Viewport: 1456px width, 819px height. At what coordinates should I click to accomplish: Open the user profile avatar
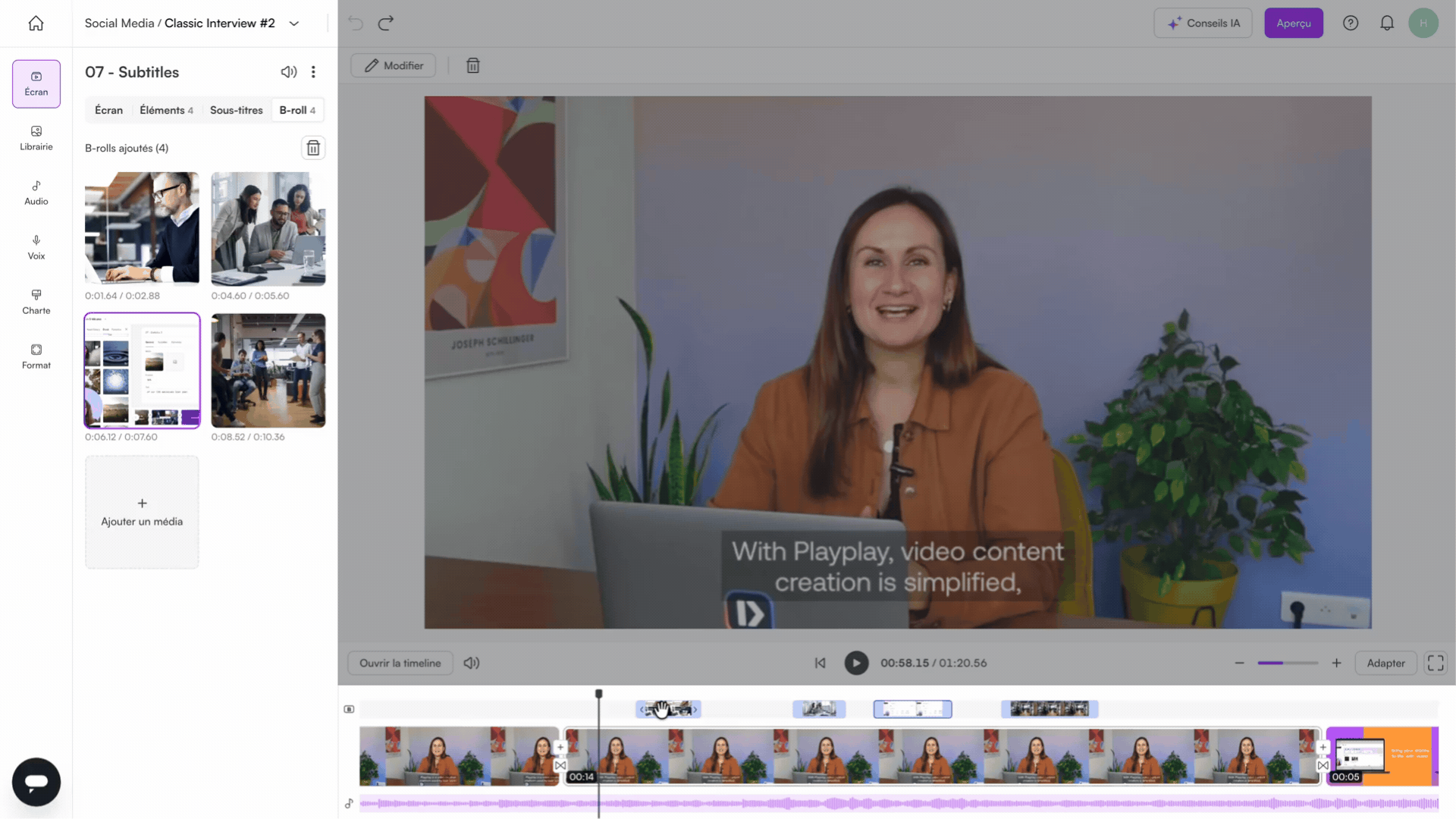(1423, 23)
